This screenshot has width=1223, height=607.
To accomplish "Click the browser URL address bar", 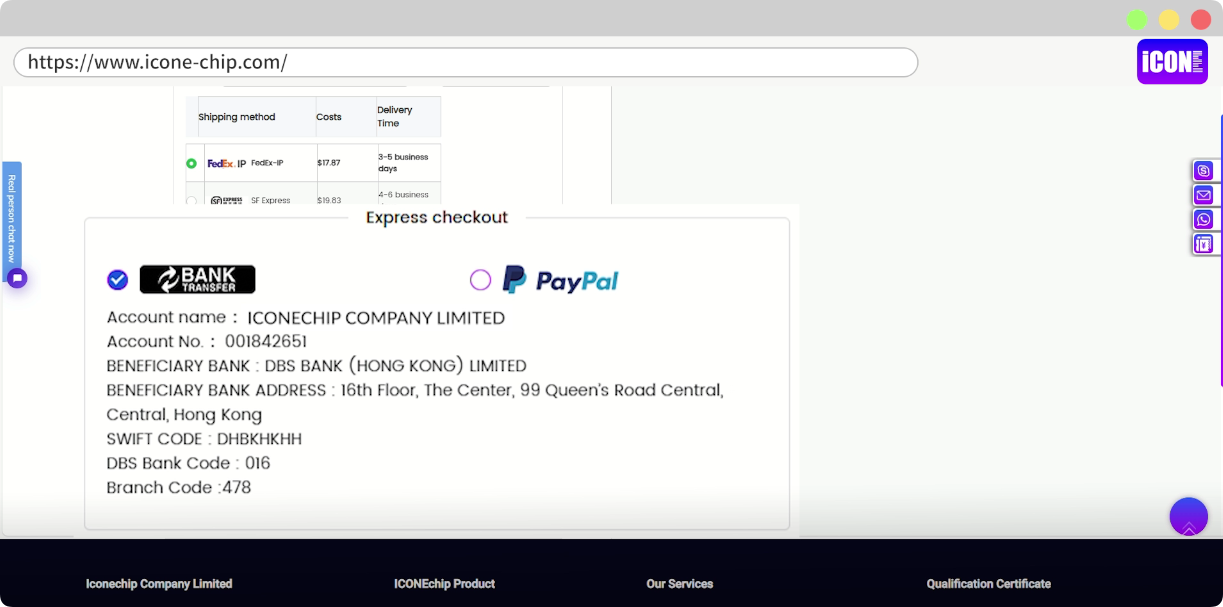I will pyautogui.click(x=466, y=62).
